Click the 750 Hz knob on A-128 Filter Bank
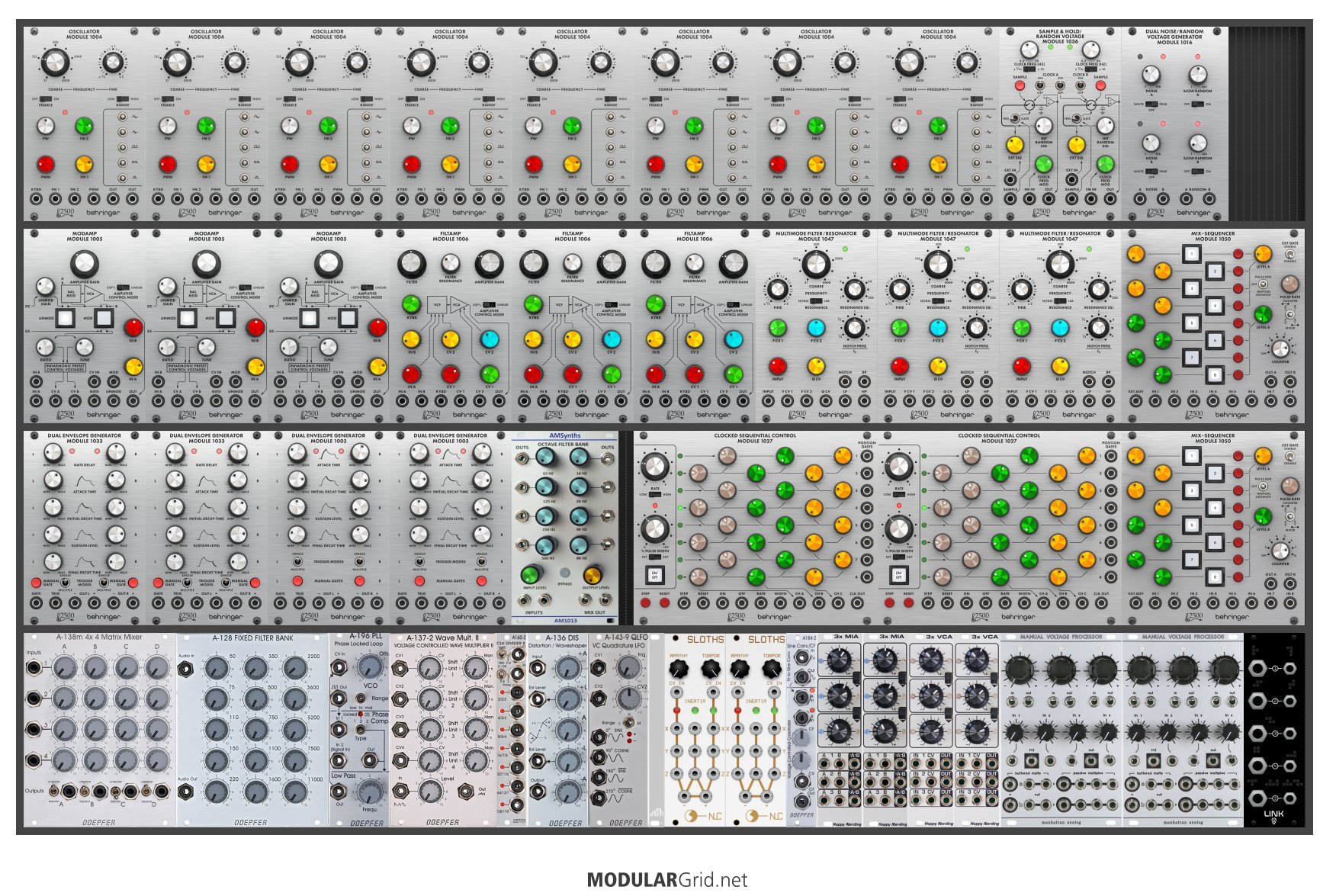The image size is (1336, 896). pos(256,730)
